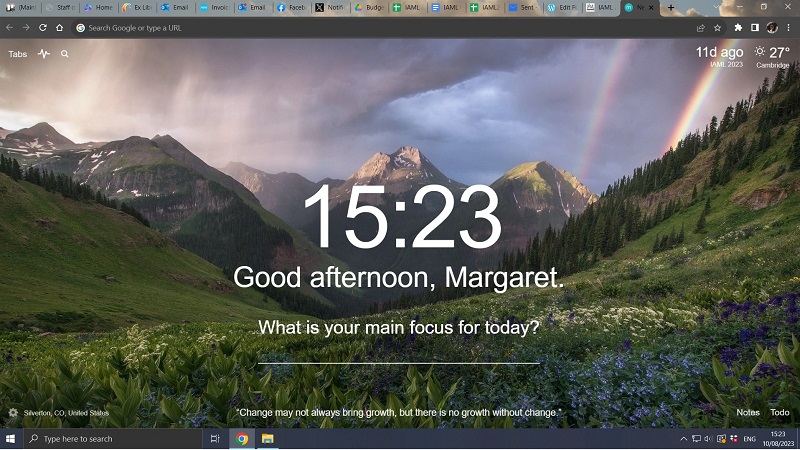
Task: Open the Todo panel
Action: pos(779,412)
